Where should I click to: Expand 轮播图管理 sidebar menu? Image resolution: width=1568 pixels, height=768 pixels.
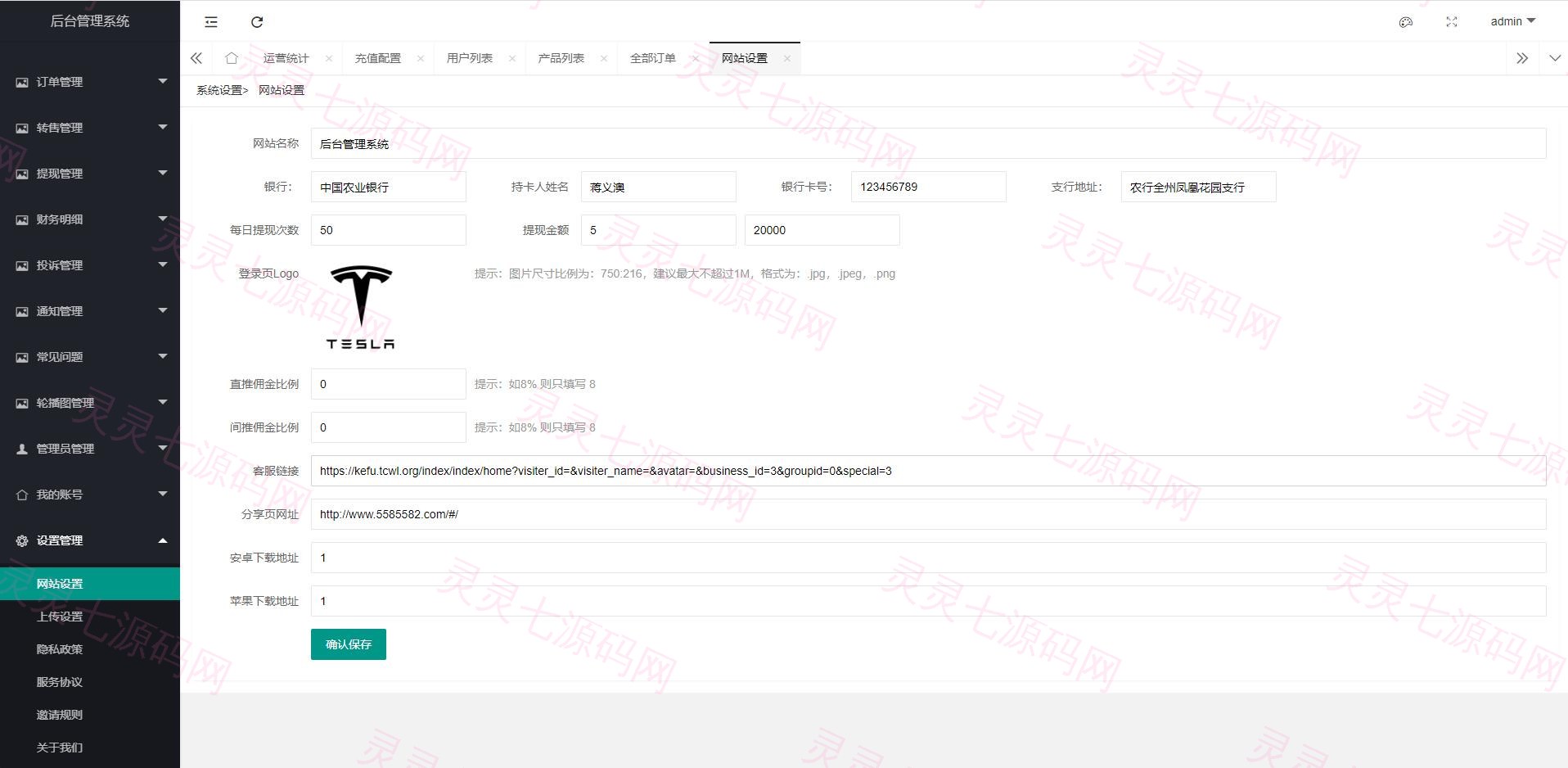(x=90, y=403)
